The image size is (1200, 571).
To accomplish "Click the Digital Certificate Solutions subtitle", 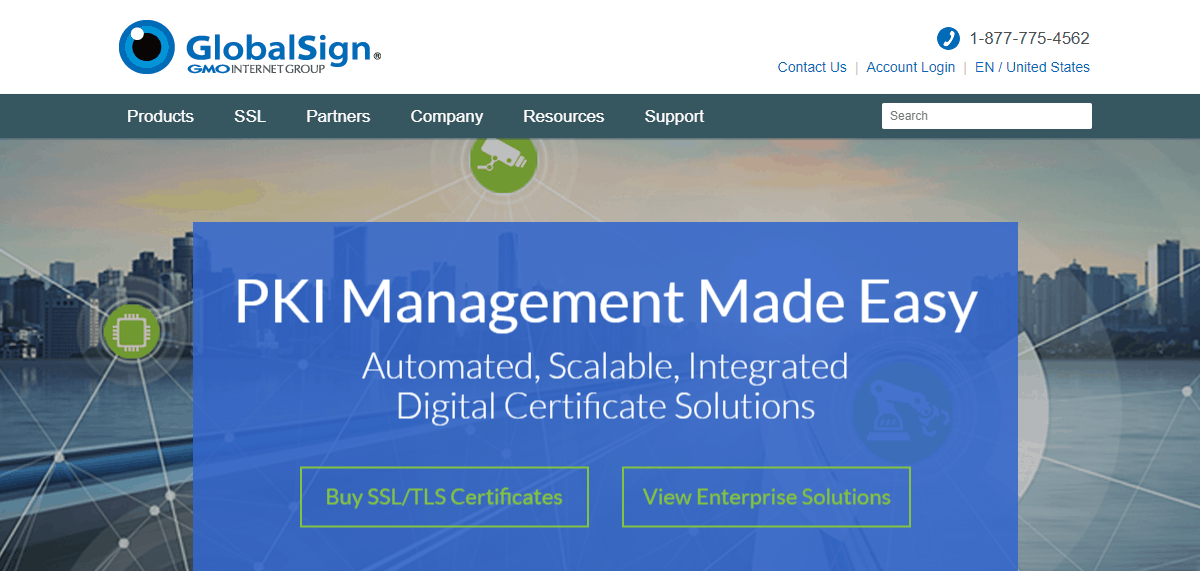I will pyautogui.click(x=605, y=406).
